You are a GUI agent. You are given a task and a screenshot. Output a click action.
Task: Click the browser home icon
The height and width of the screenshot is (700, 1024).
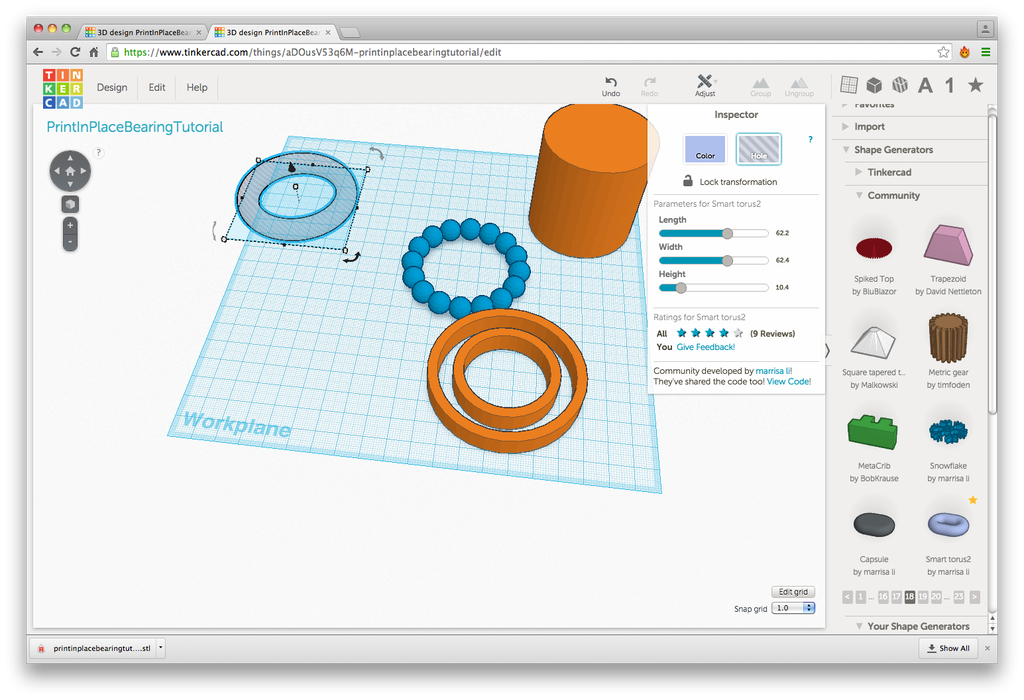93,52
